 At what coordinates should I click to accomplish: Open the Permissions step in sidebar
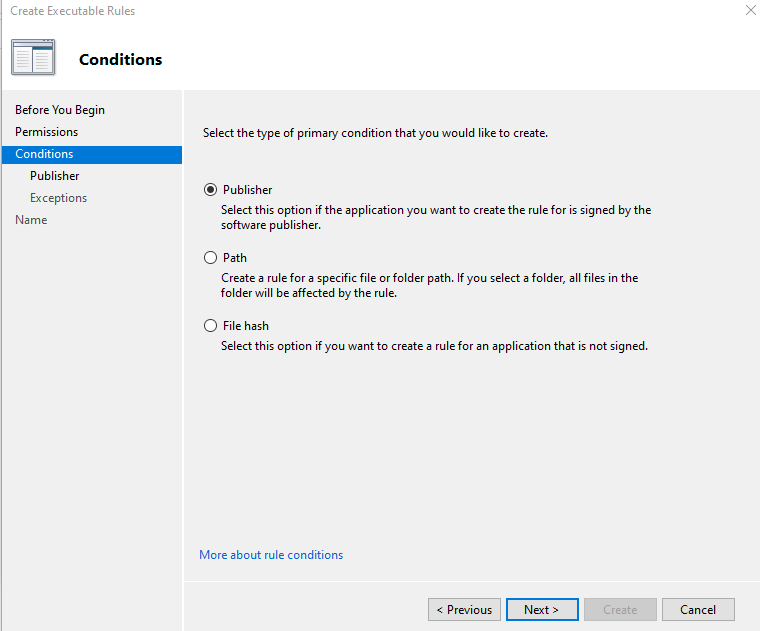click(x=47, y=132)
